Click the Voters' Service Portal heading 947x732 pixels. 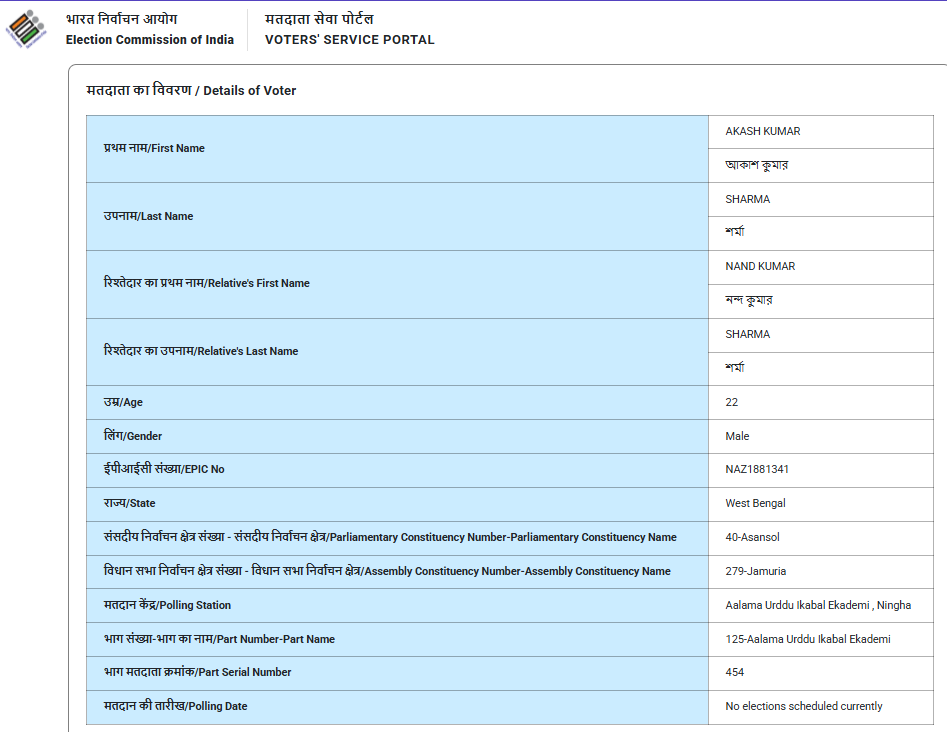tap(349, 30)
